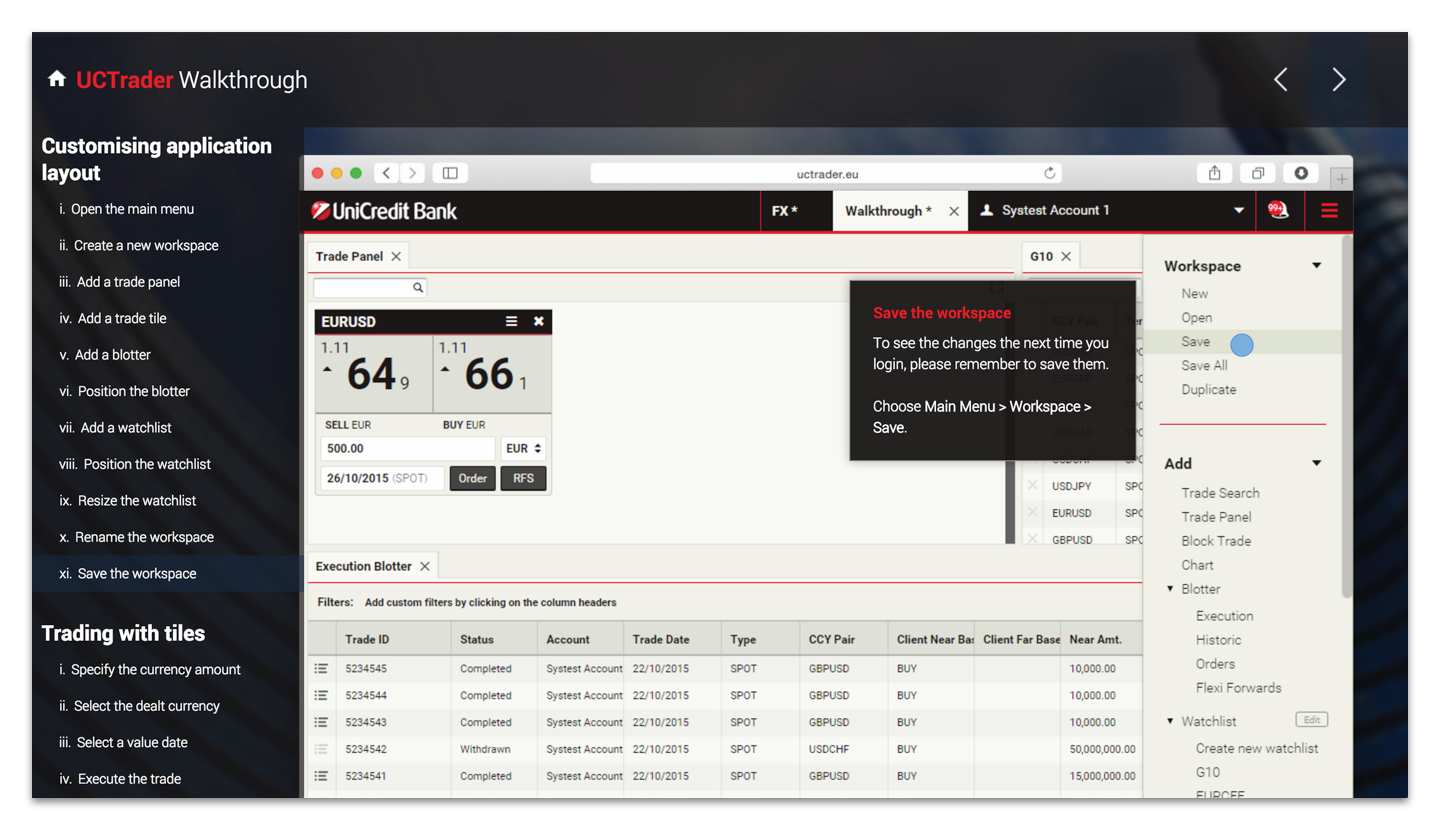Add a Block Trade from menu
Viewport: 1440px width, 830px height.
[x=1216, y=541]
